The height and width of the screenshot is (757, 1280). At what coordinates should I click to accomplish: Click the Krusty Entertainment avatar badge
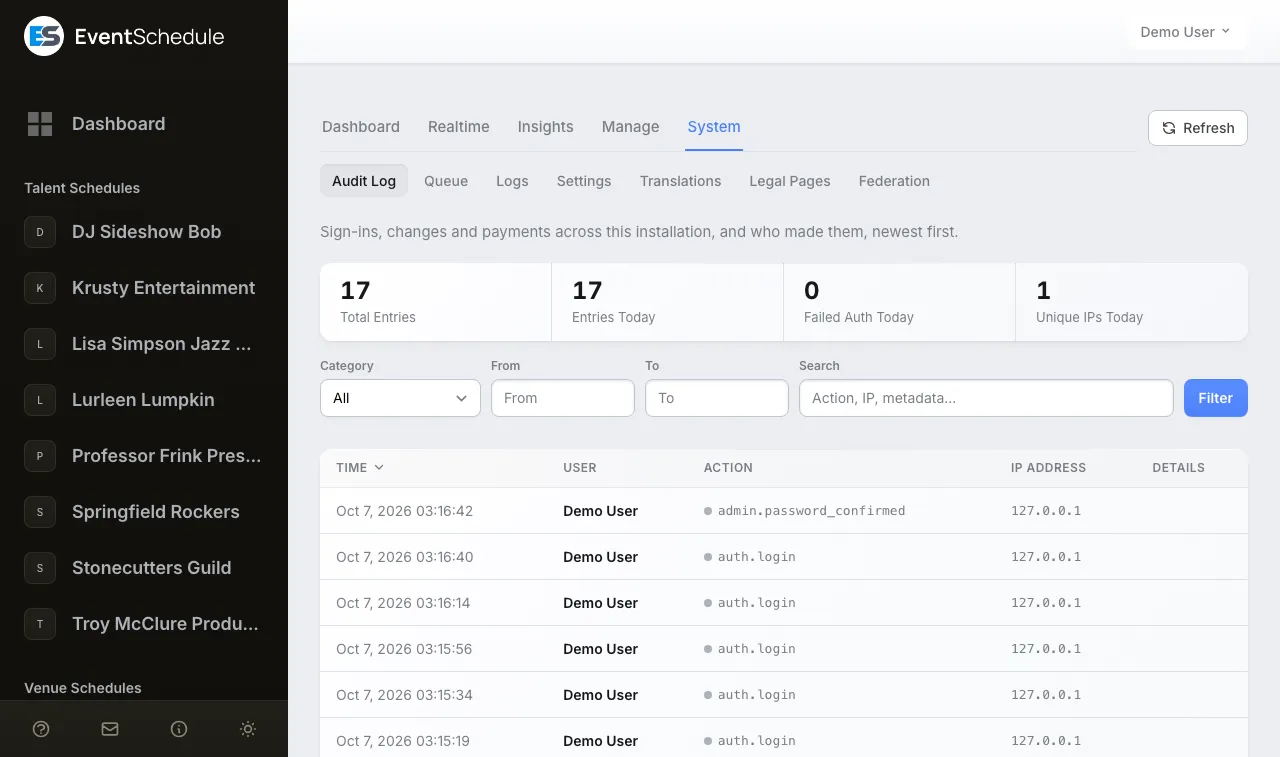40,288
